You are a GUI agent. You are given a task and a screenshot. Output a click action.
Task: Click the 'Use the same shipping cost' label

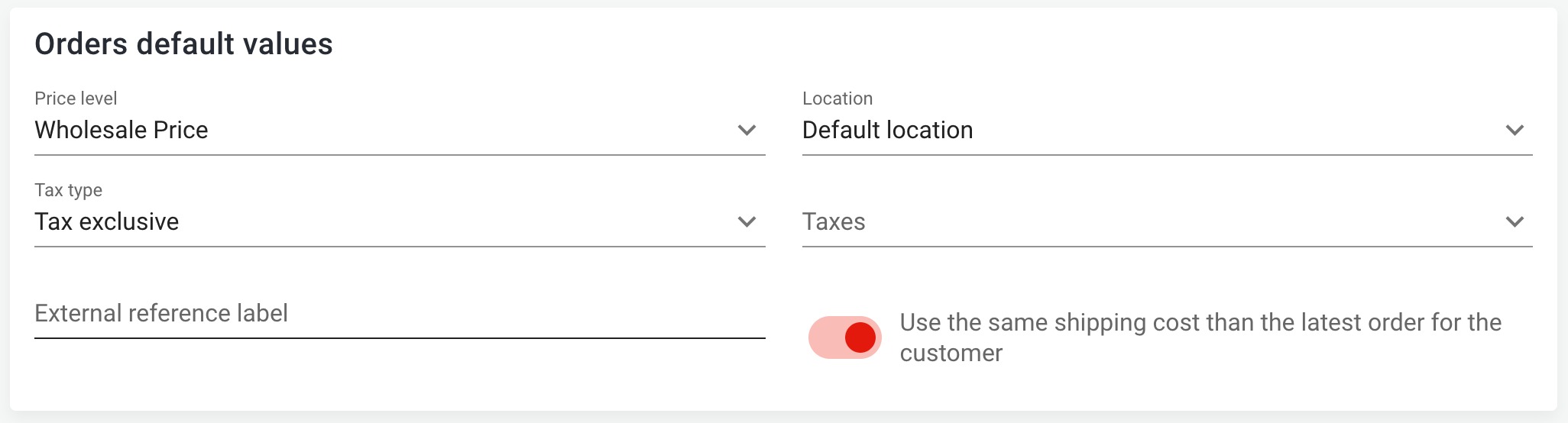(x=1200, y=323)
